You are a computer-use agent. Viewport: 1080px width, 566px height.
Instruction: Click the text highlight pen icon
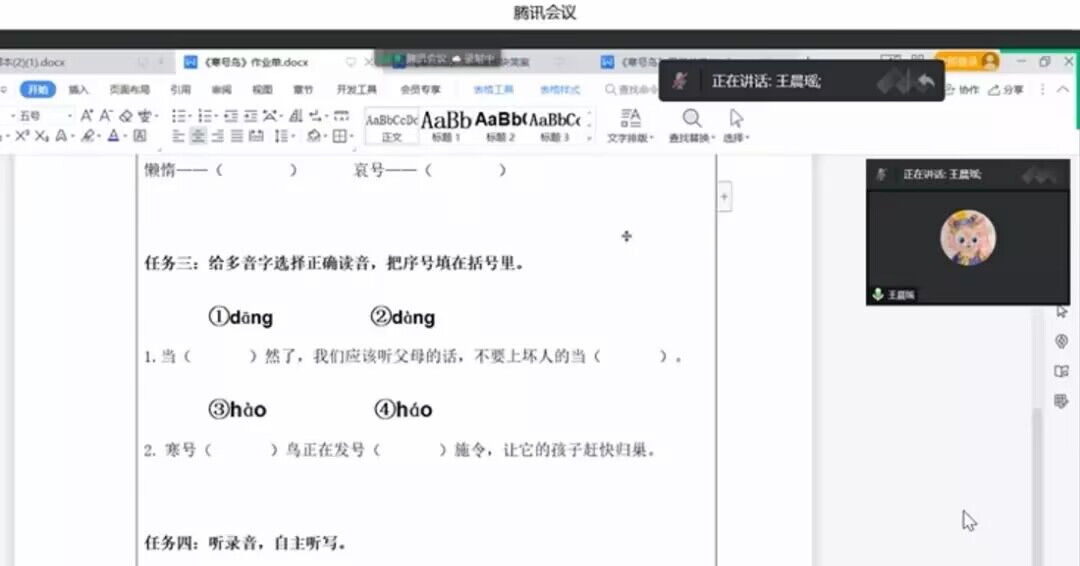point(89,136)
